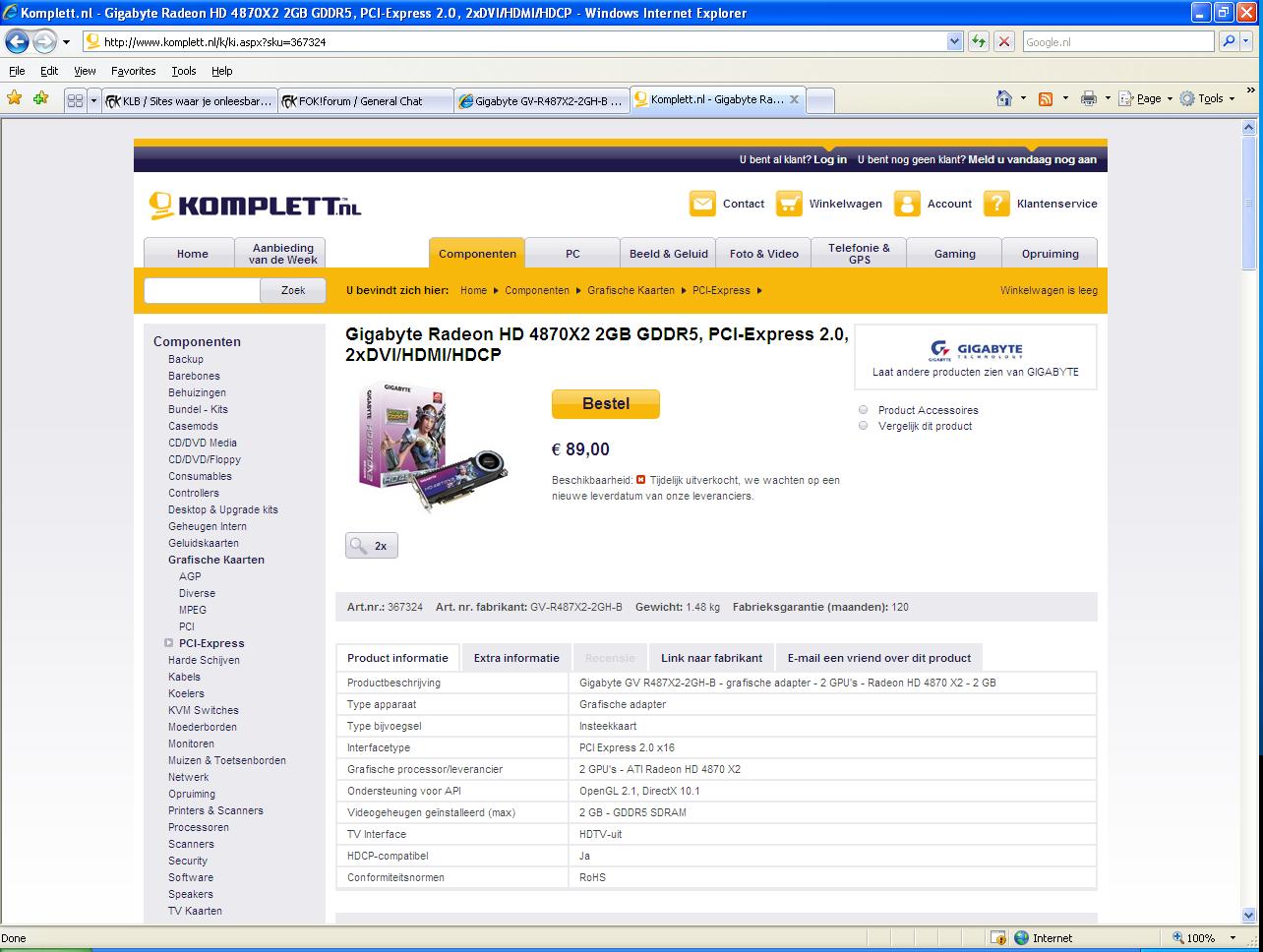Click the Home icon in command bar

tap(1004, 98)
